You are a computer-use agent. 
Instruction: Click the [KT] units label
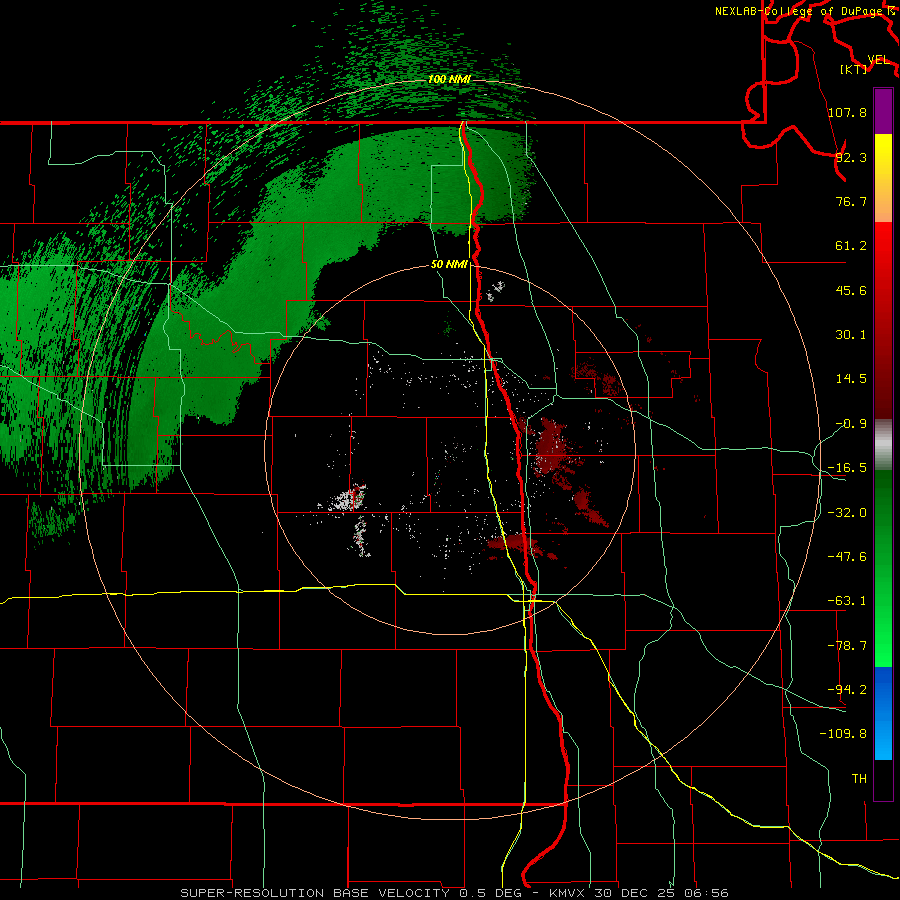[x=854, y=69]
